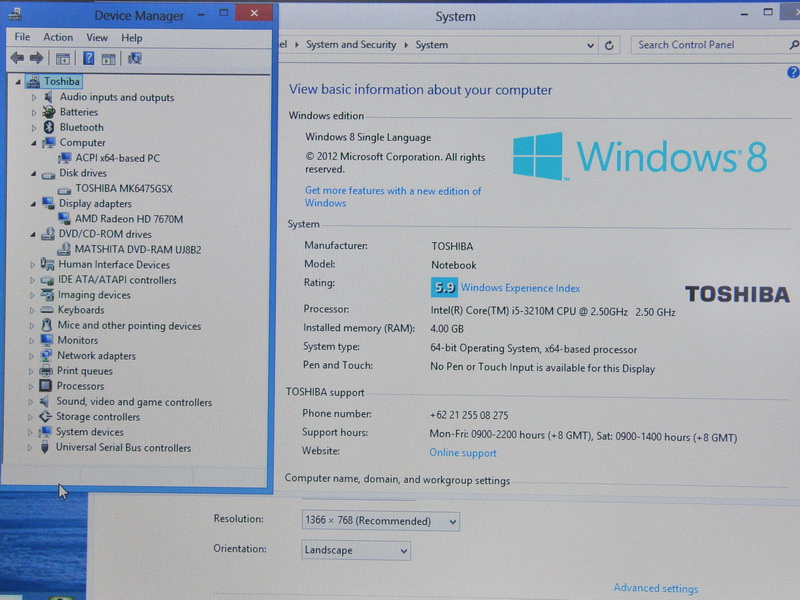
Task: Click the 5.9 Windows Experience rating badge
Action: click(444, 287)
